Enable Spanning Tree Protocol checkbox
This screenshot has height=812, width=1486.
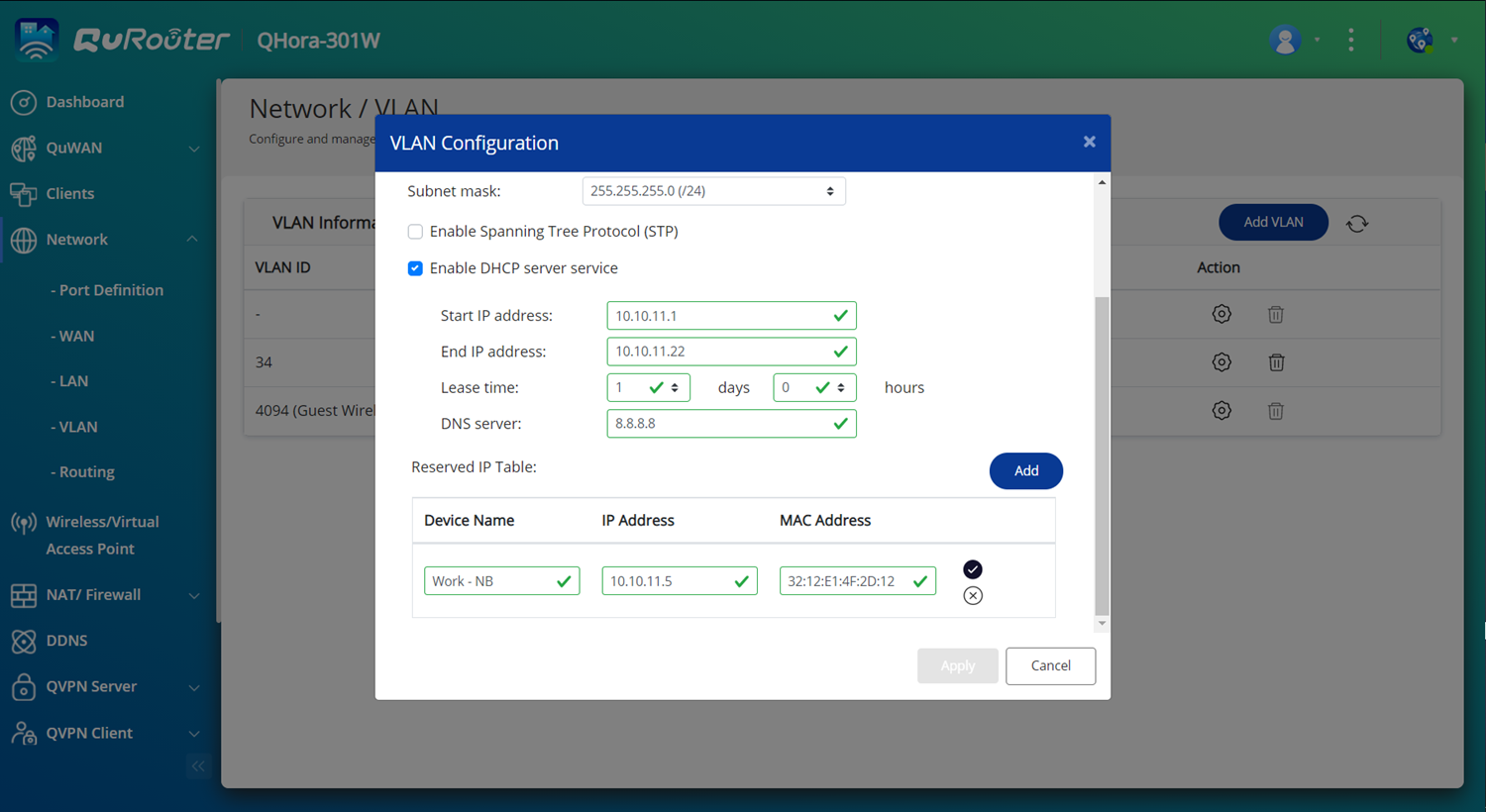pyautogui.click(x=415, y=232)
